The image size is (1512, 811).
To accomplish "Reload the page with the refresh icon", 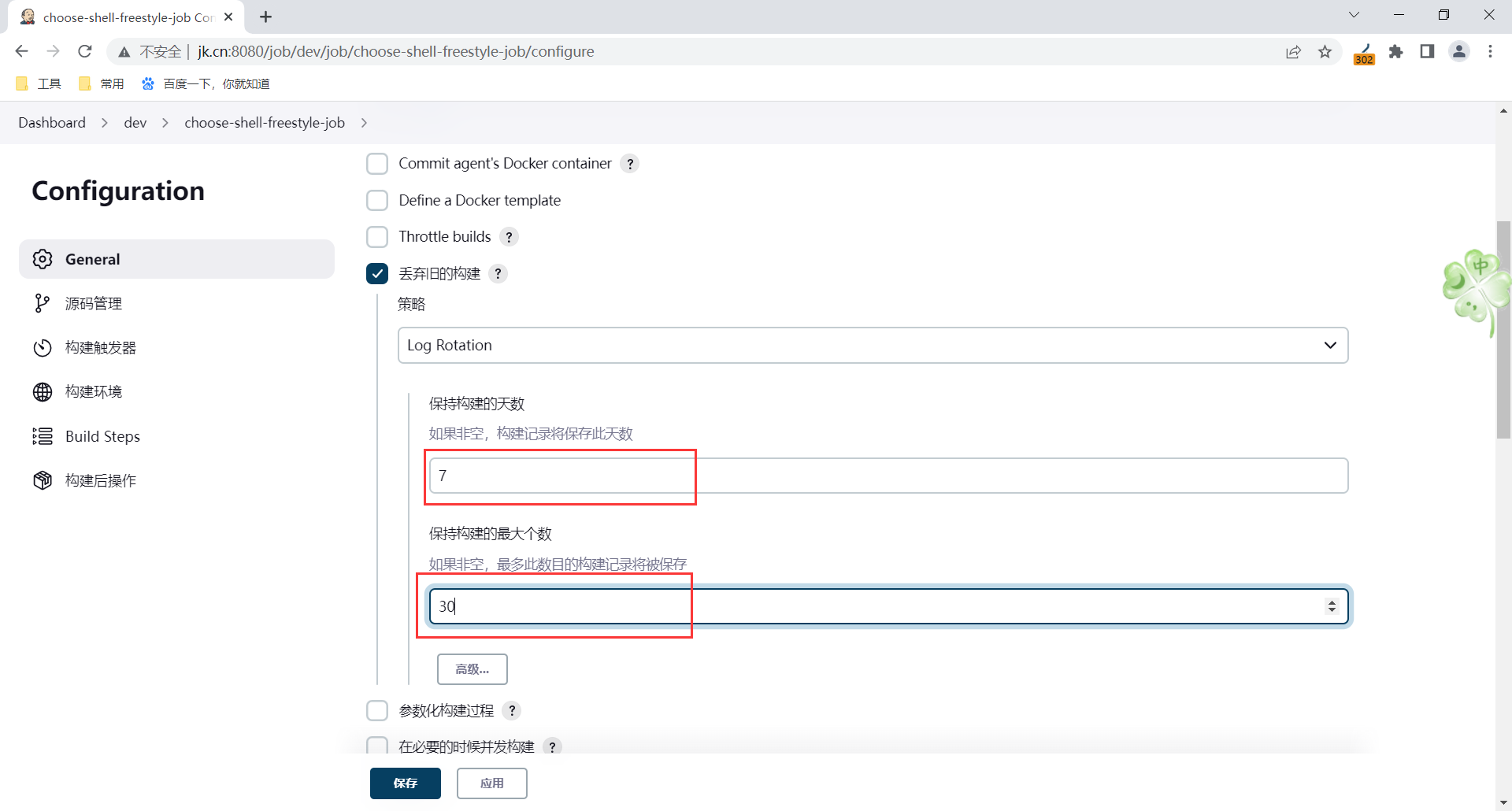I will pyautogui.click(x=85, y=51).
